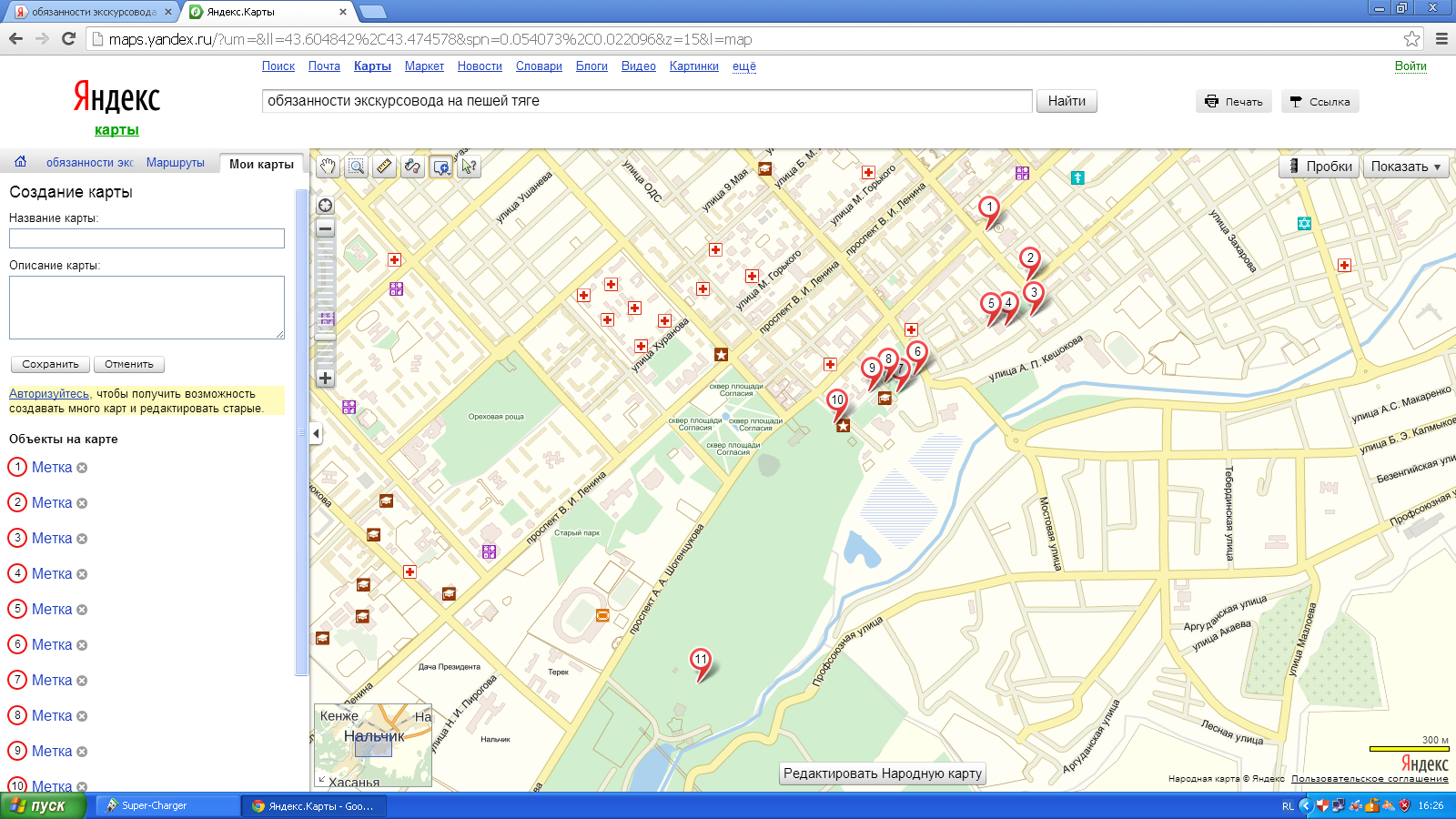Follow the Авторизуйтесь link
Viewport: 1456px width, 819px height.
click(x=49, y=394)
